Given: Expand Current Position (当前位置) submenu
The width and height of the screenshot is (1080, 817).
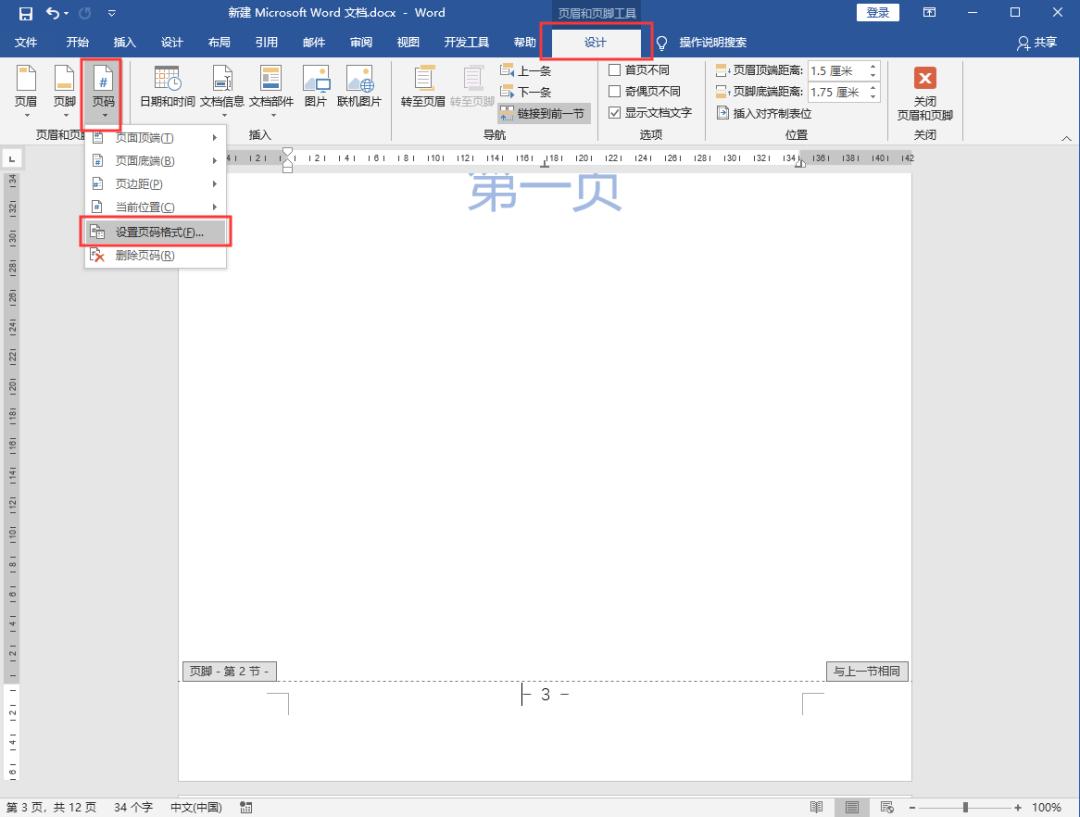Looking at the screenshot, I should coord(155,207).
